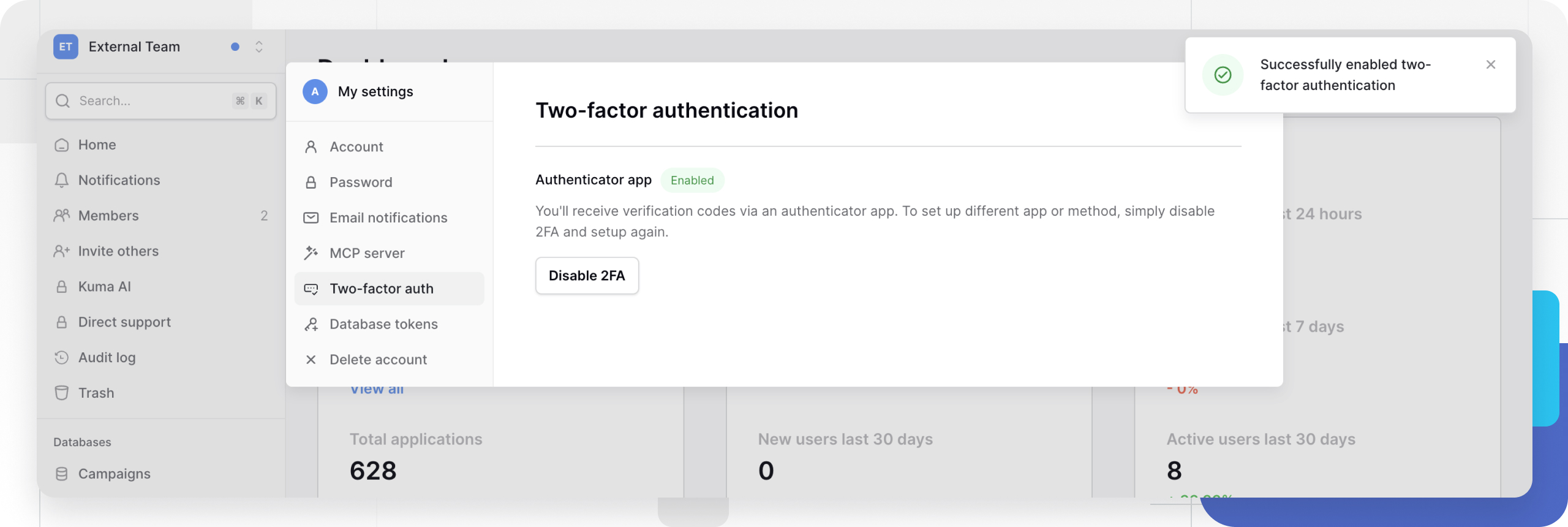This screenshot has width=1568, height=527.
Task: Dismiss the success toast notification
Action: [1490, 64]
